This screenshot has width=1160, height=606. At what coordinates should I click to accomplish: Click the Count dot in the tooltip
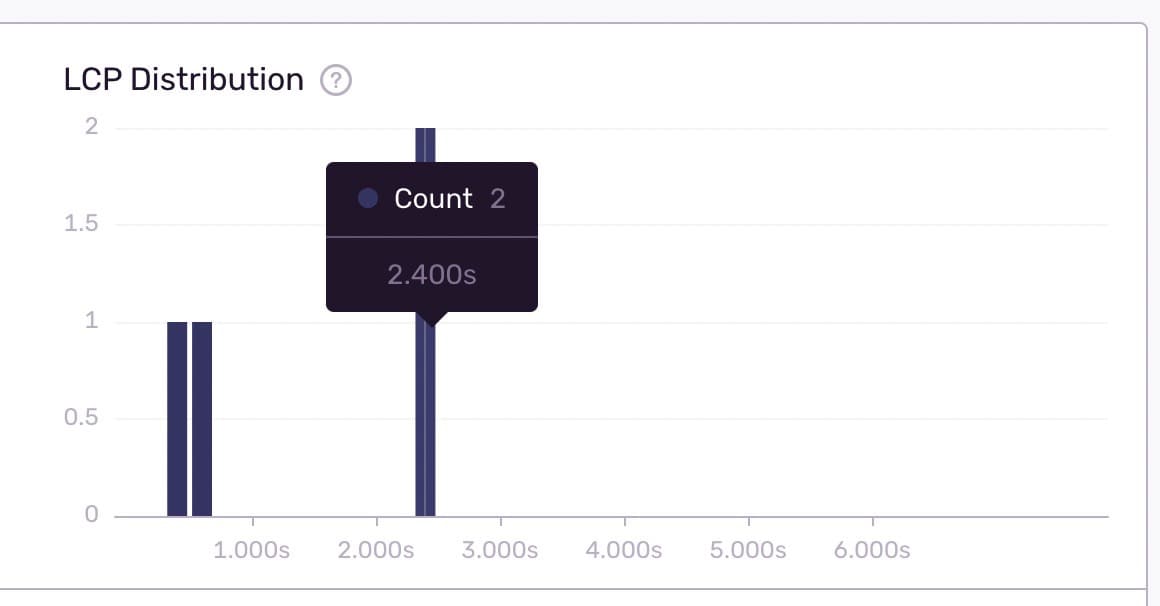point(368,198)
